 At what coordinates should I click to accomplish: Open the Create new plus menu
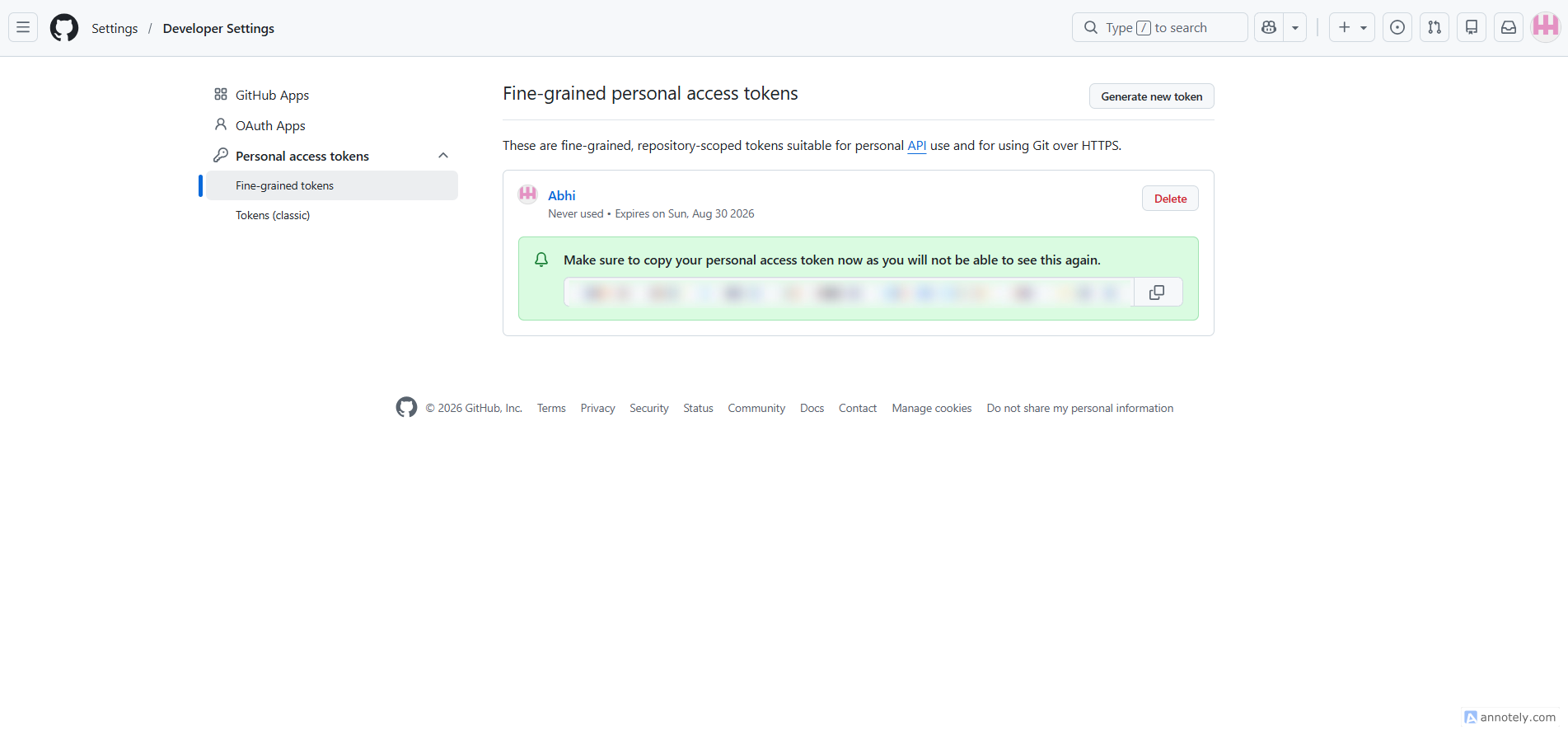click(1352, 27)
